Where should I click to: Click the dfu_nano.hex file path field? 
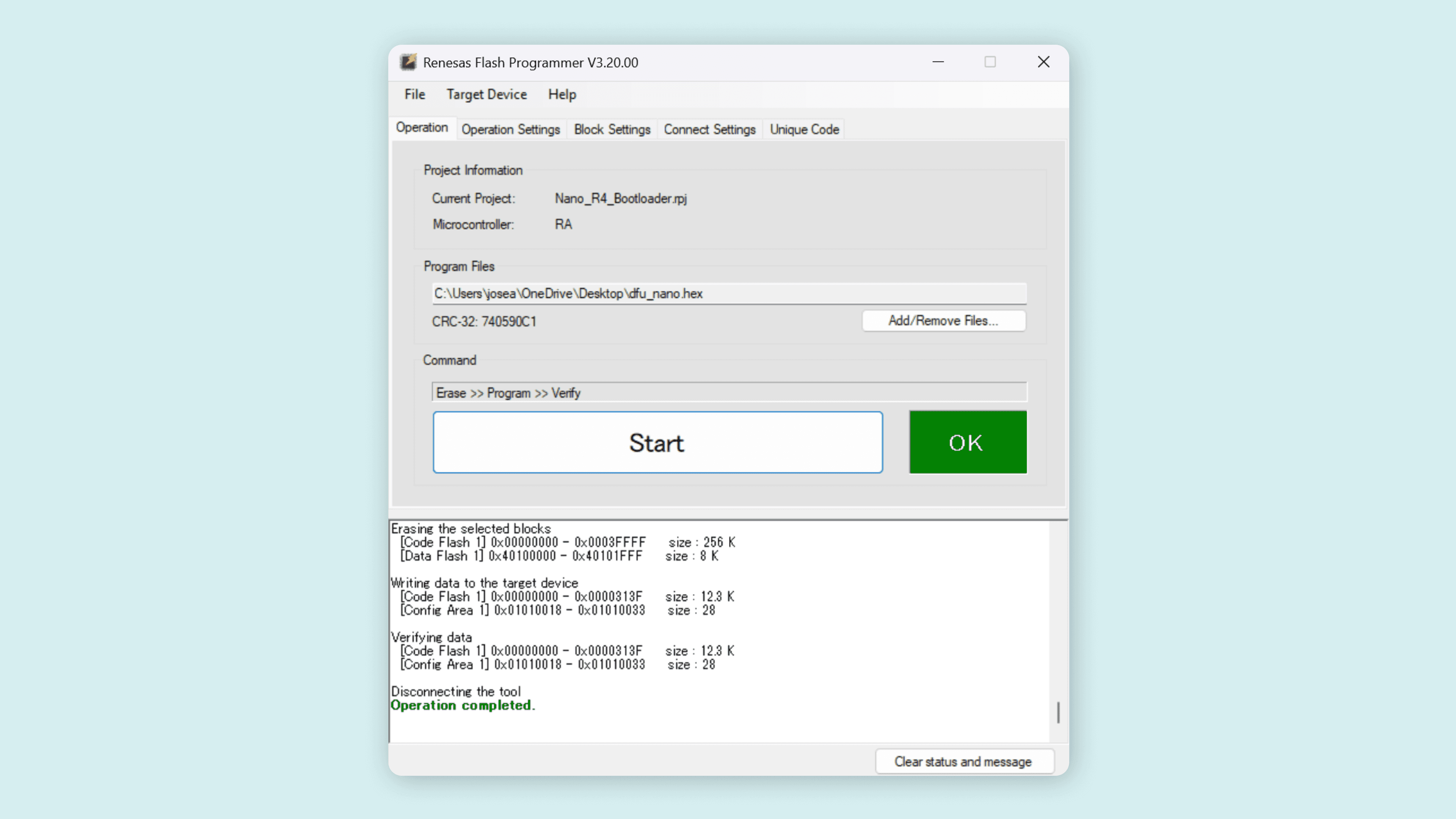point(728,293)
